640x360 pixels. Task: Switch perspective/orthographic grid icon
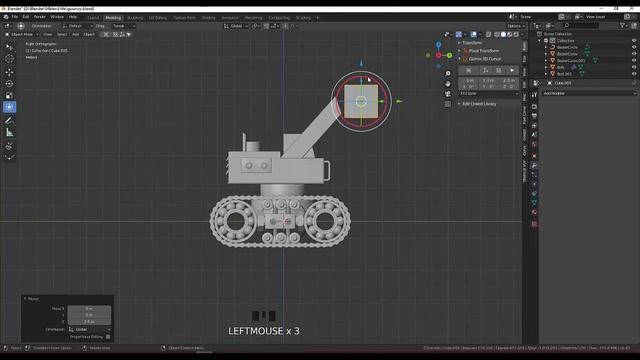click(x=448, y=104)
